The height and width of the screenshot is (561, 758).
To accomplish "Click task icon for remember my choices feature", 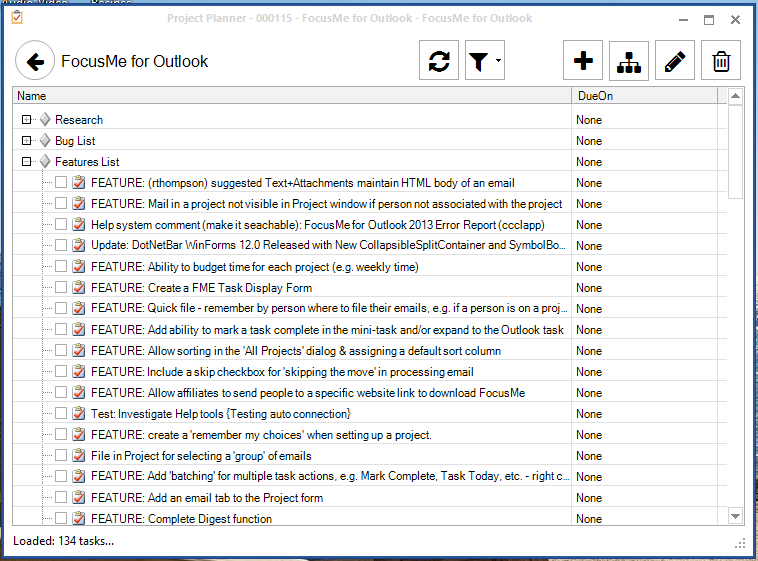I will (78, 434).
